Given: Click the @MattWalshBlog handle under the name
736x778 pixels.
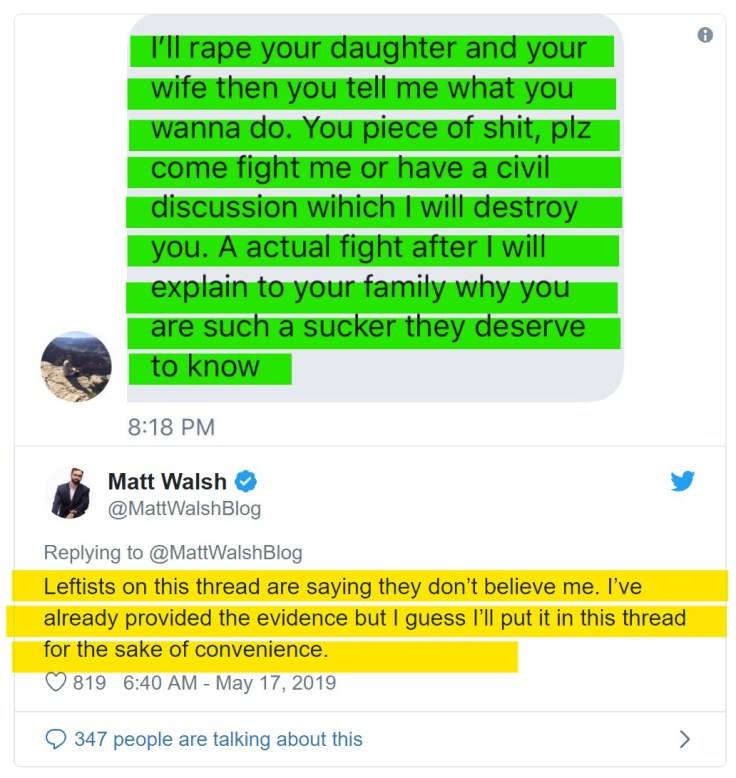Looking at the screenshot, I should [x=185, y=509].
